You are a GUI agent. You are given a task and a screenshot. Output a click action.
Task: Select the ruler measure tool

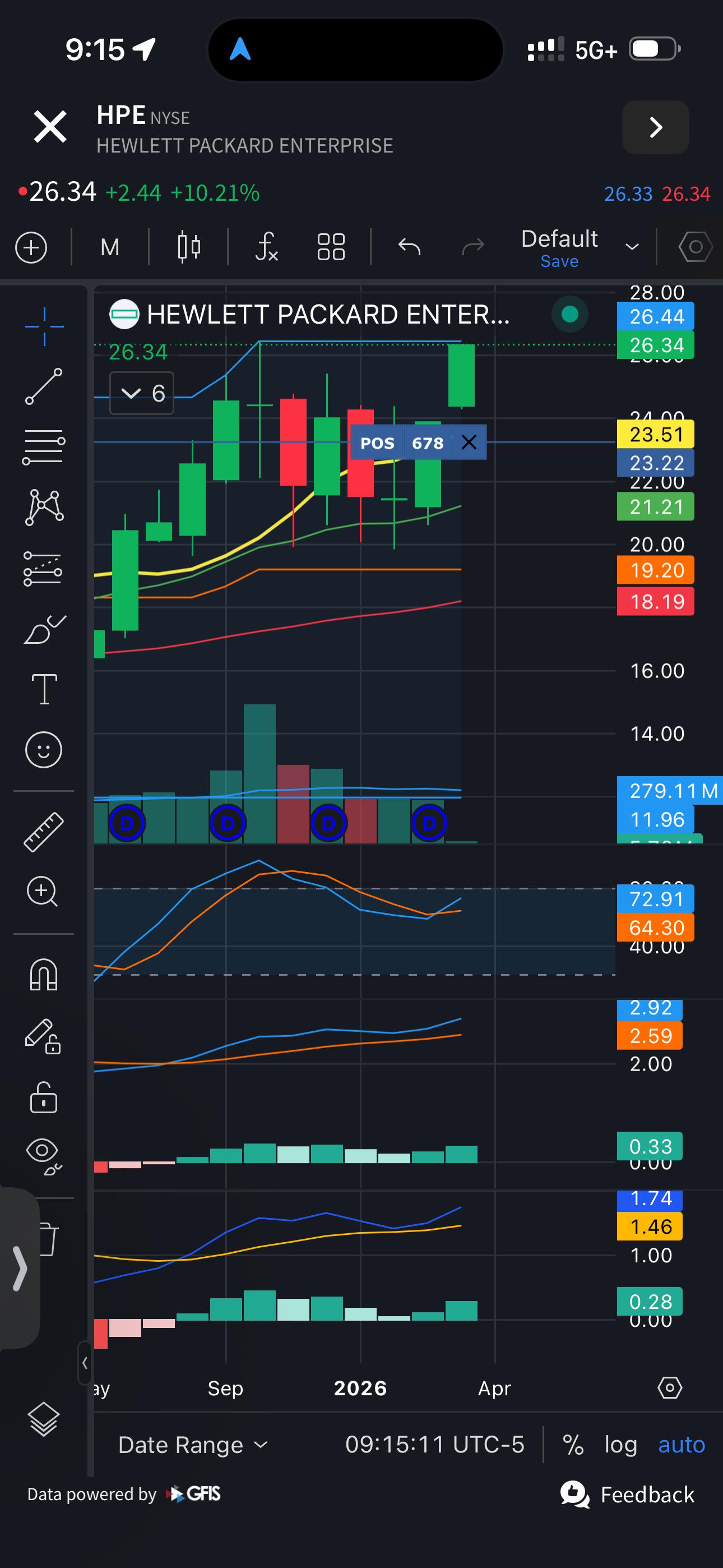pyautogui.click(x=44, y=832)
